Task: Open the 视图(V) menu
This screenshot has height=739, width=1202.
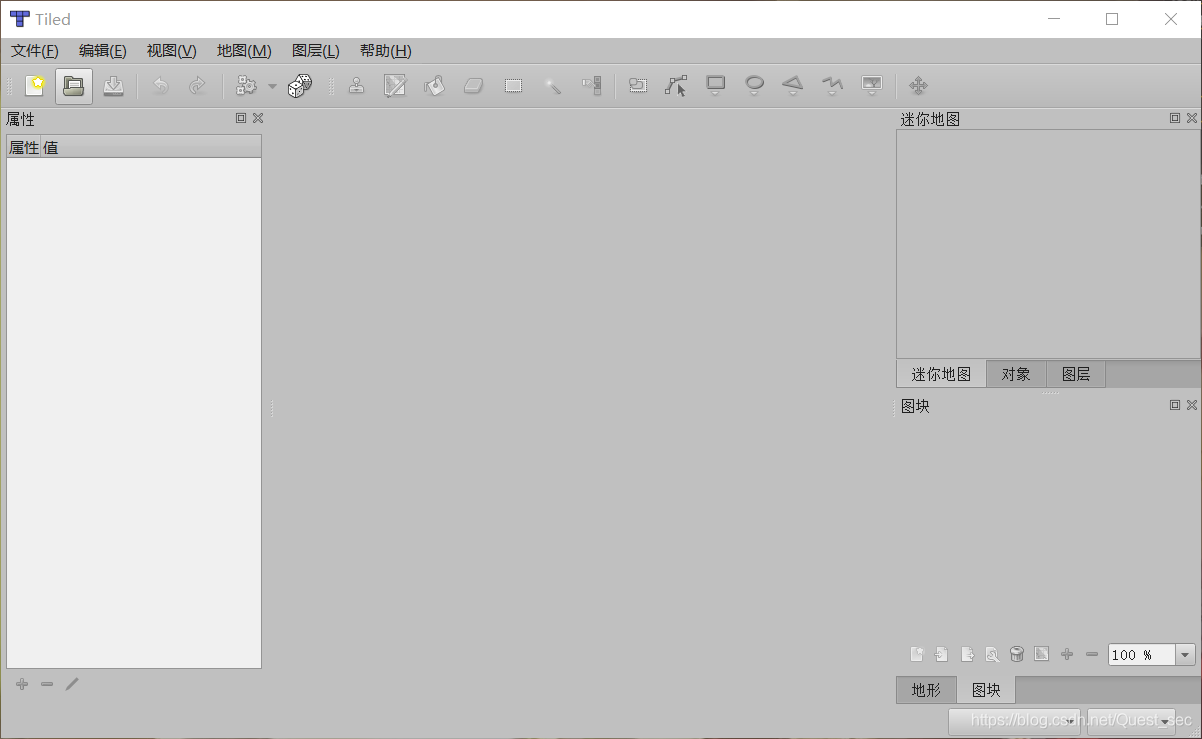Action: (x=172, y=51)
